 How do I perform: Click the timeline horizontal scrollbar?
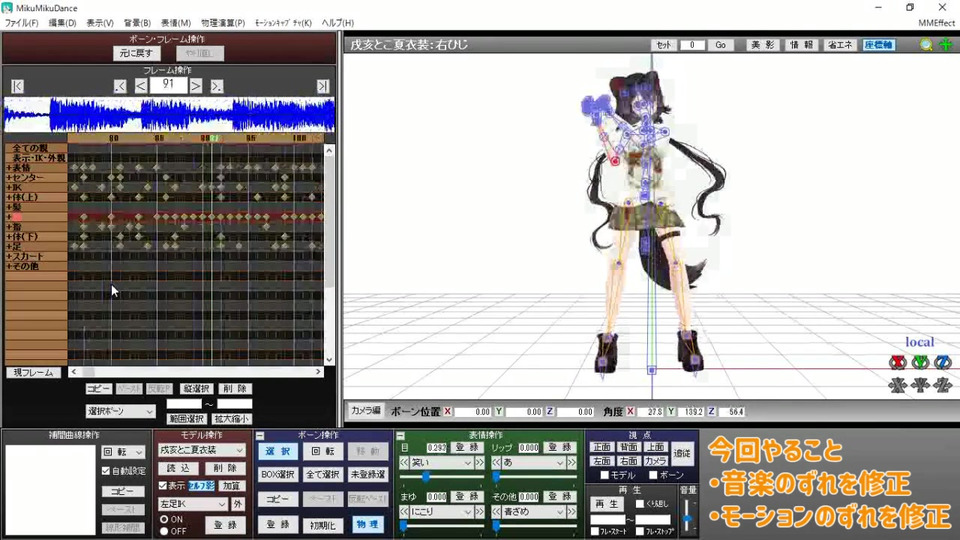coord(196,372)
